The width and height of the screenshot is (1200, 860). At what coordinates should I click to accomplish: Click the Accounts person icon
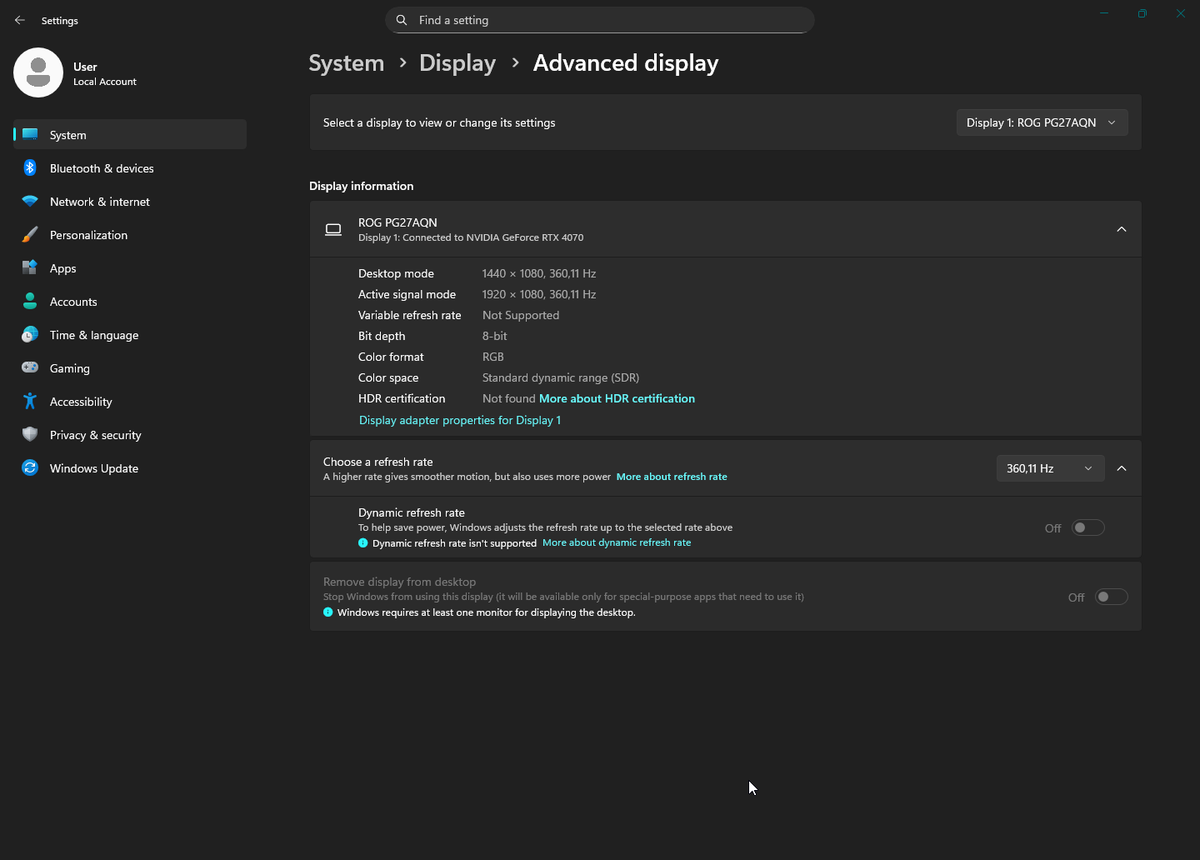(x=30, y=301)
